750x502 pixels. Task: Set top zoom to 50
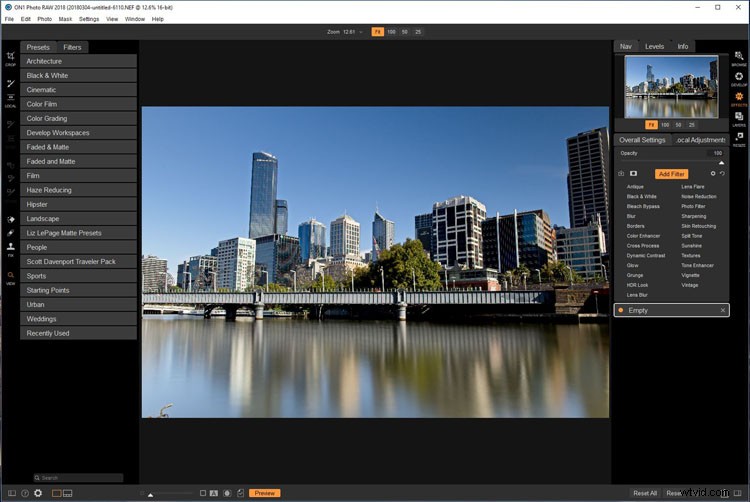coord(405,32)
